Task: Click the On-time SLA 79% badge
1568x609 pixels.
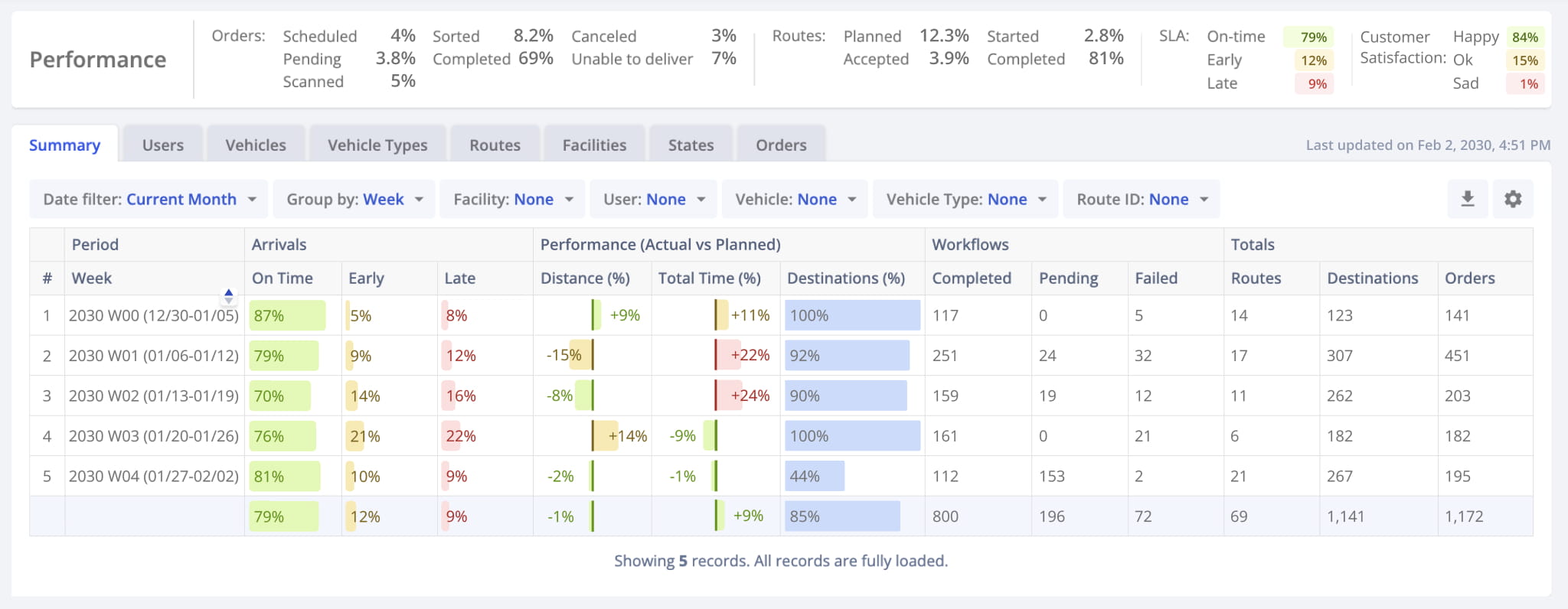Action: pos(1312,37)
